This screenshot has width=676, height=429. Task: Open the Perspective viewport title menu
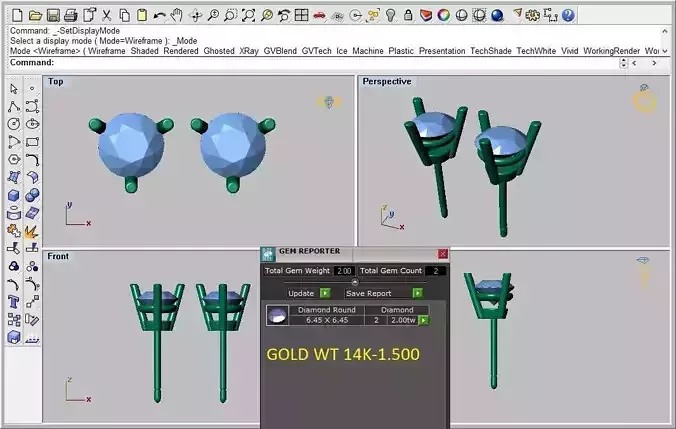387,81
